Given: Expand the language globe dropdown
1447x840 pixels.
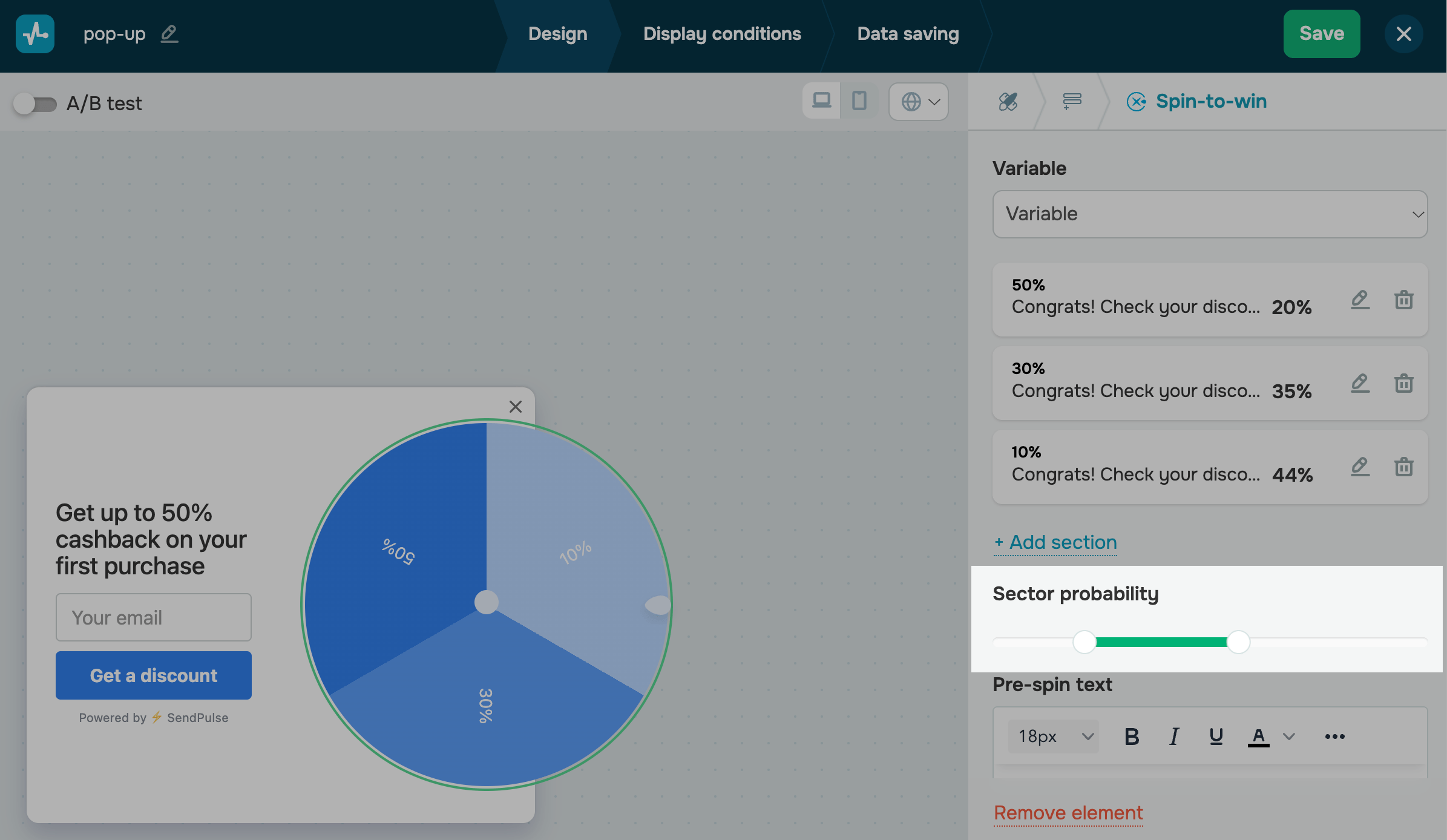Looking at the screenshot, I should (x=919, y=102).
